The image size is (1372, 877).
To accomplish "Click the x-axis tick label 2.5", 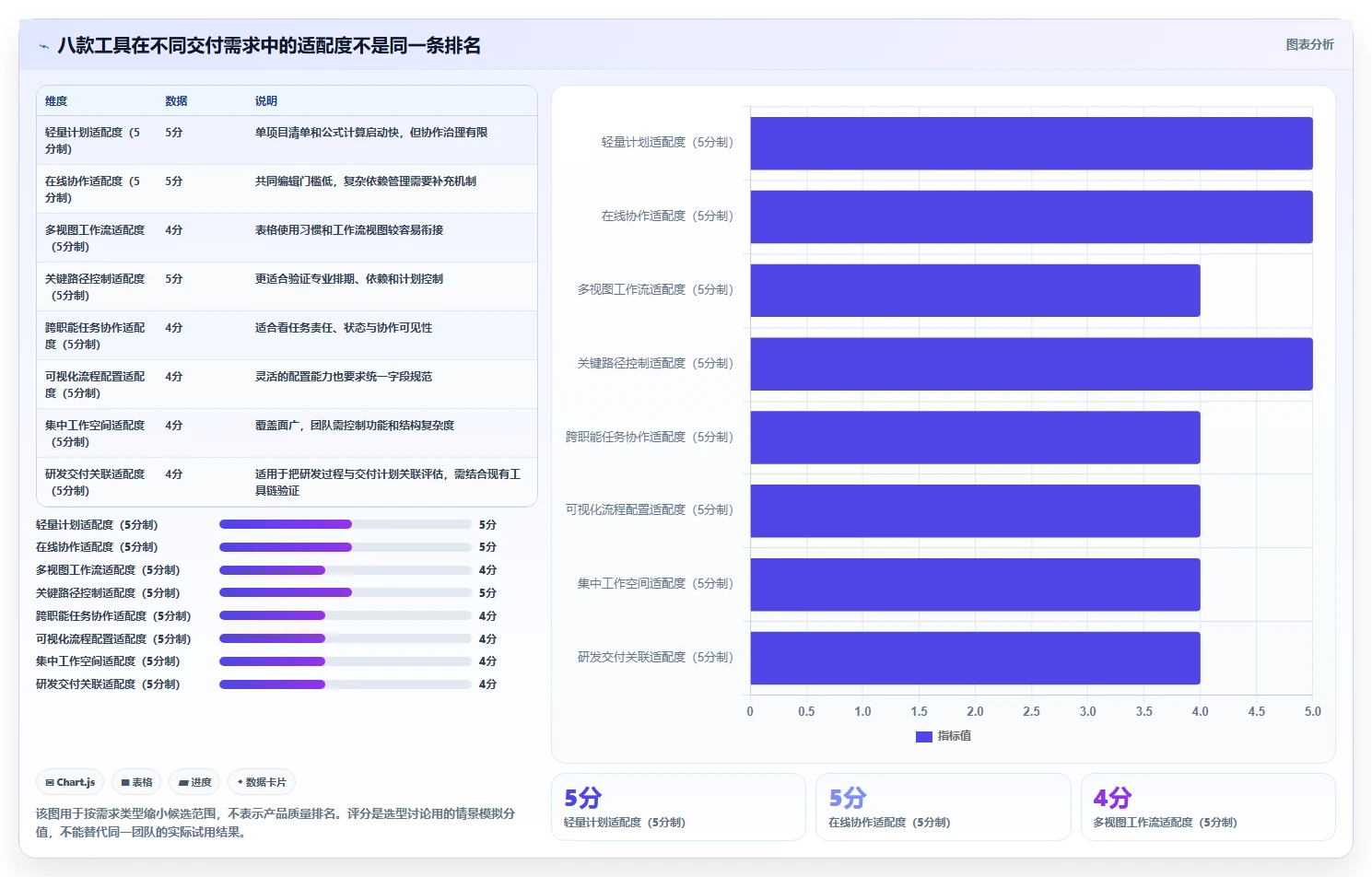I will click(x=1031, y=711).
